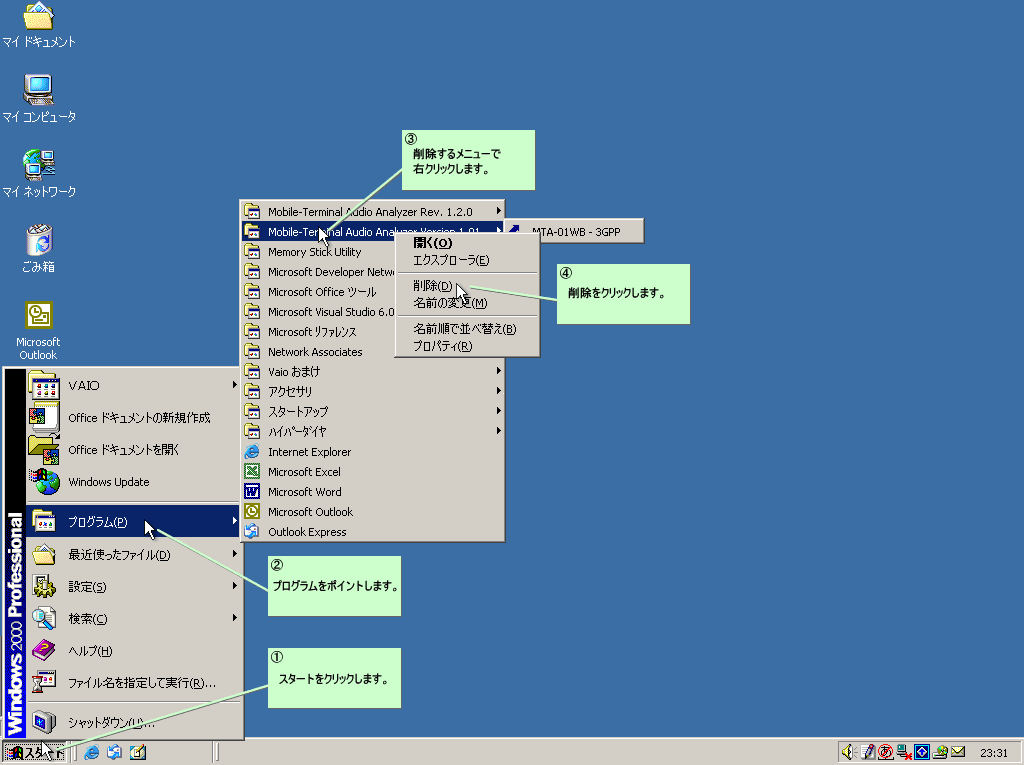Click the disconnected network tray icon
Viewport: 1024px width, 765px height.
(x=904, y=753)
